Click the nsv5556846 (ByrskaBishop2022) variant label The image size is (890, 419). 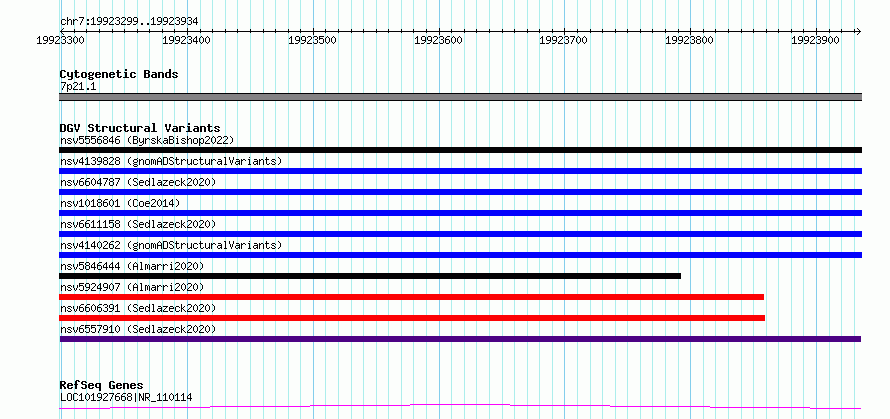coord(147,140)
